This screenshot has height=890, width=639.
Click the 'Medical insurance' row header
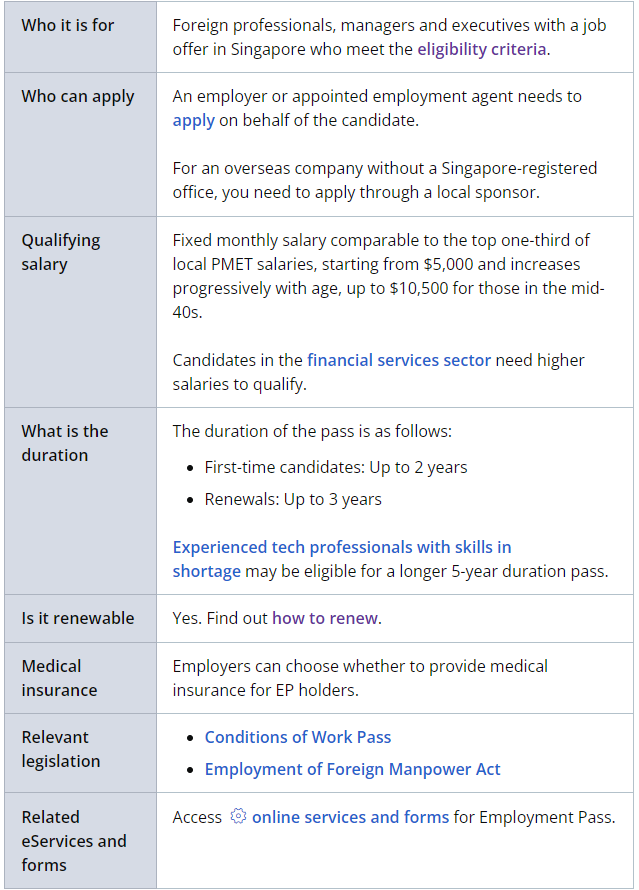(x=60, y=678)
